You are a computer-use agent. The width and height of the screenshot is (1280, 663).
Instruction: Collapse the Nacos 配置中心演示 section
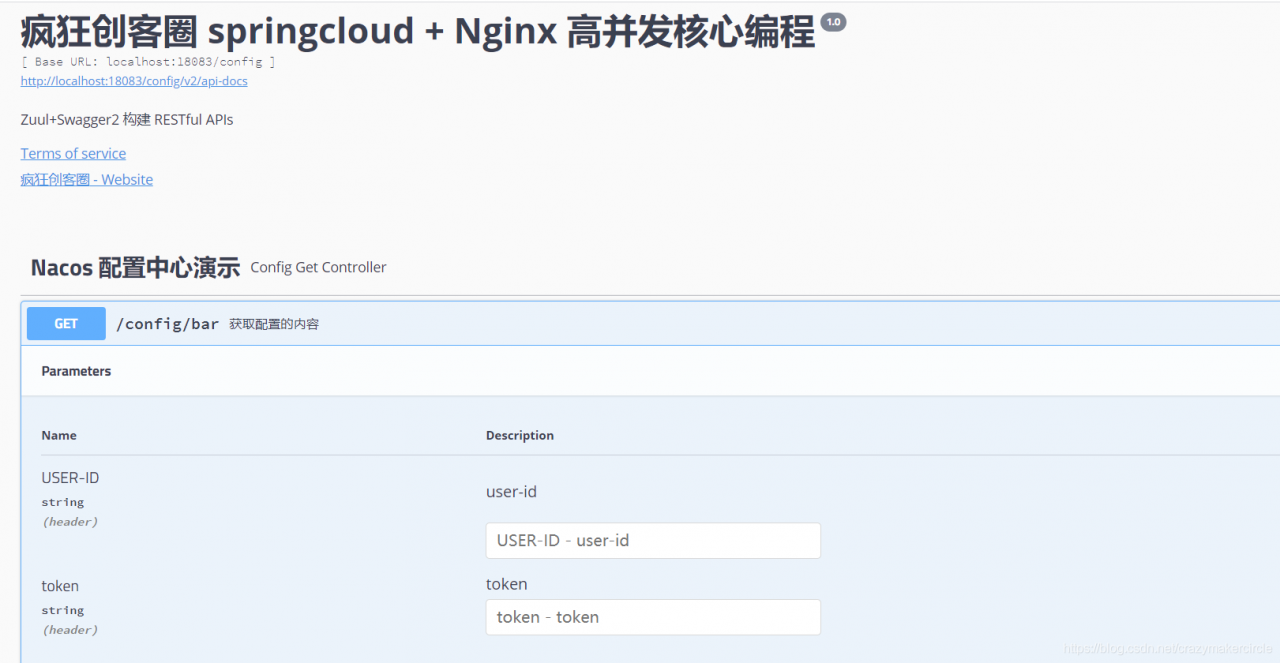click(135, 267)
